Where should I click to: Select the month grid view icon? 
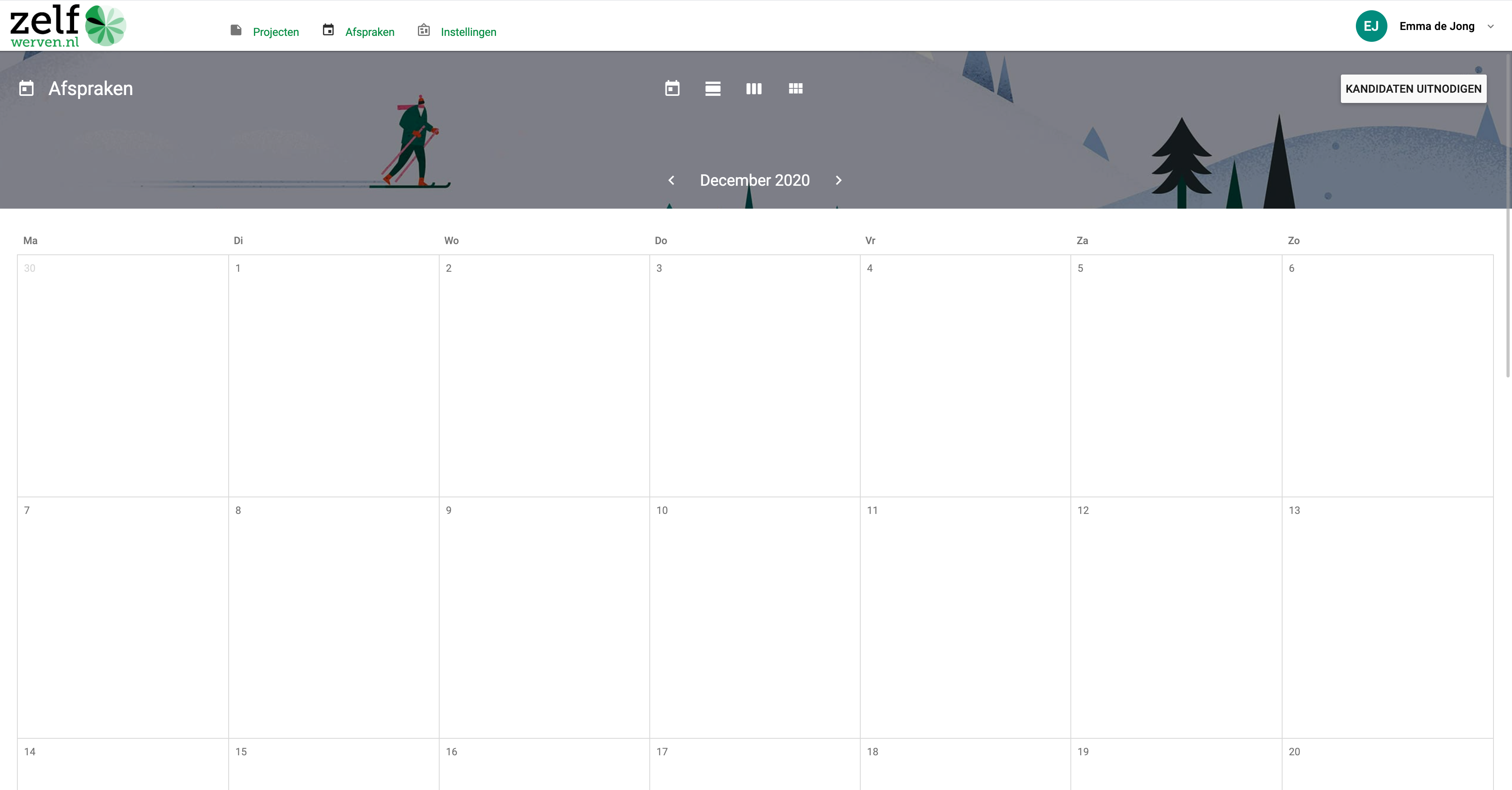point(795,89)
